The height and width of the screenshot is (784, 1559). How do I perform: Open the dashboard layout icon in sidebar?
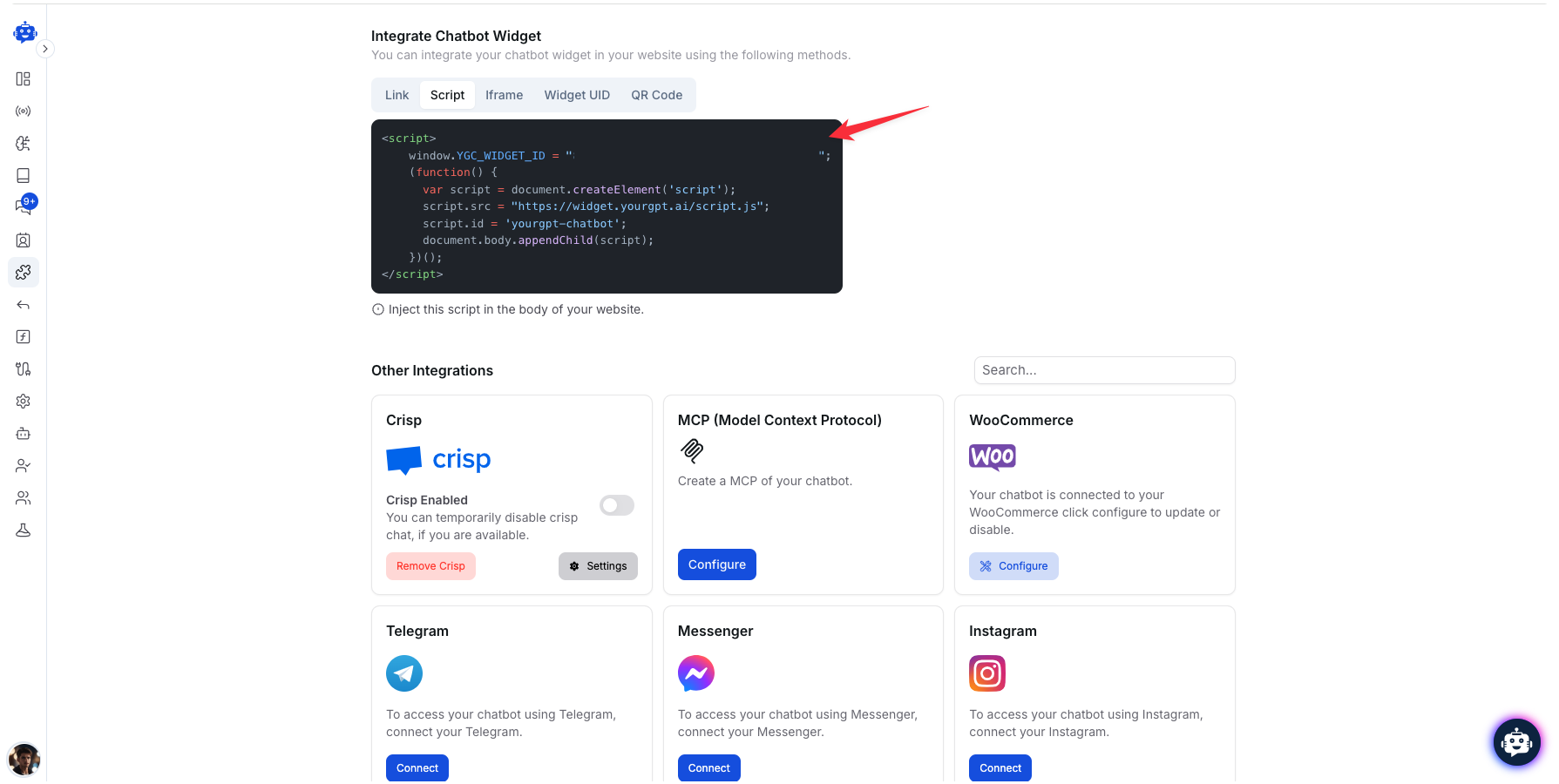pos(24,79)
